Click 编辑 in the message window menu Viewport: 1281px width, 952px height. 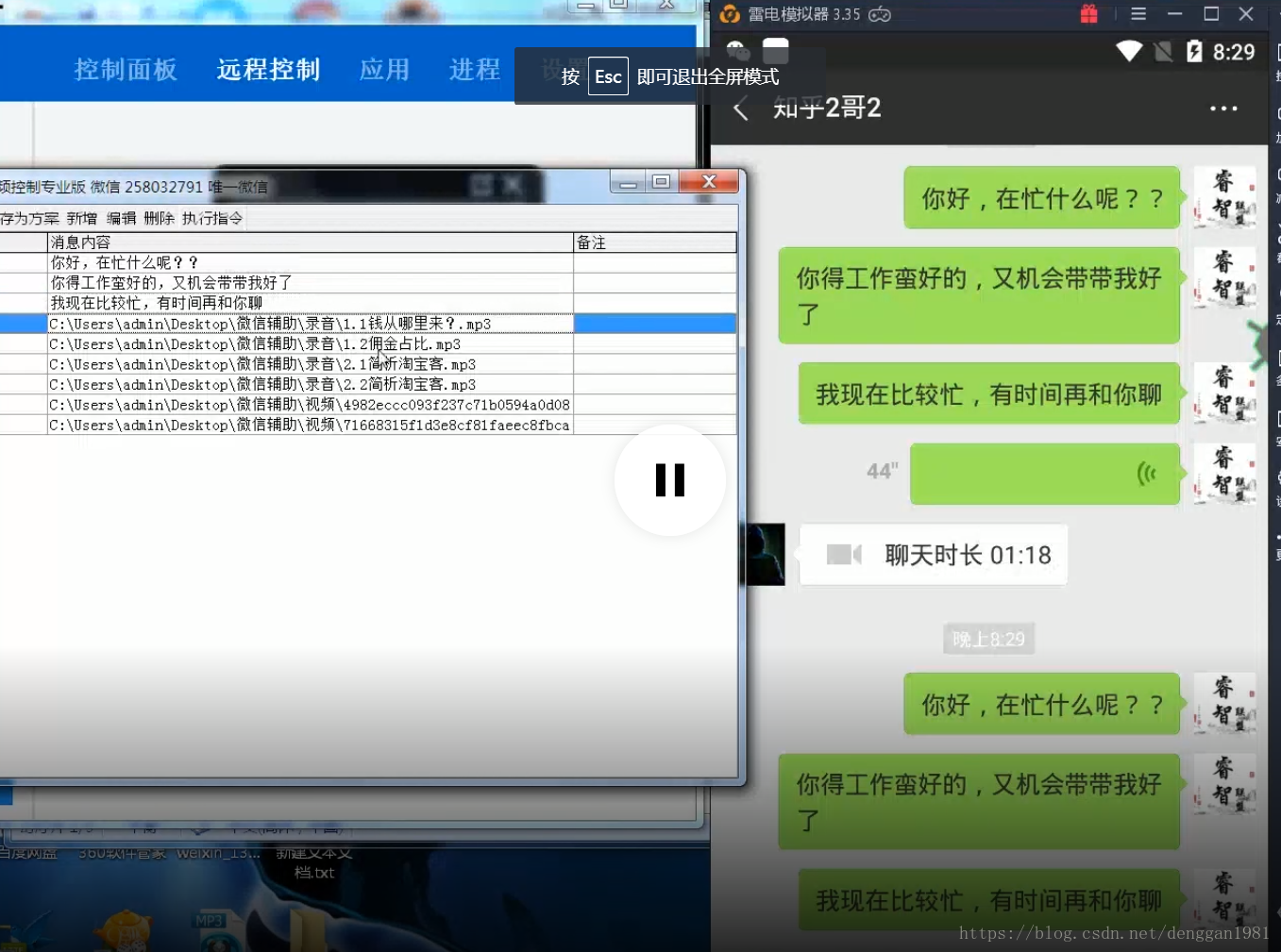tap(121, 218)
